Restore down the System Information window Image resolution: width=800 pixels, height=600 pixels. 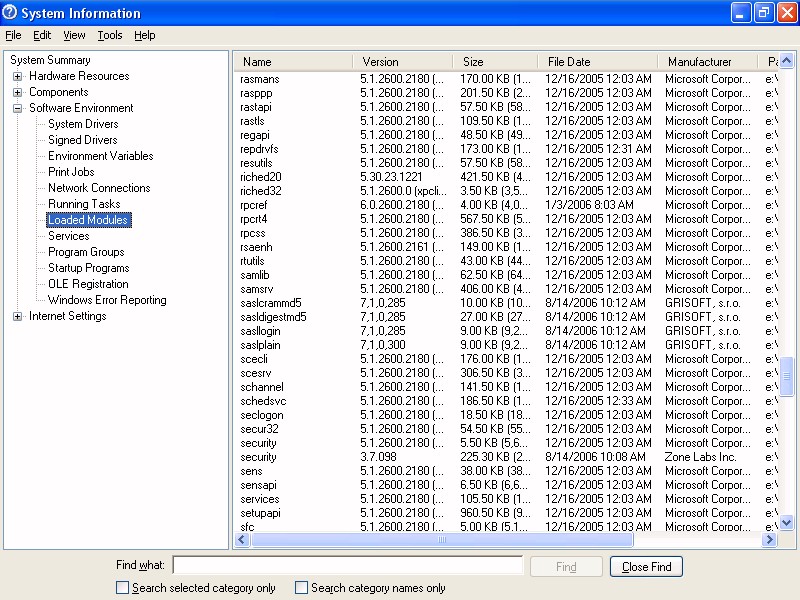click(764, 13)
